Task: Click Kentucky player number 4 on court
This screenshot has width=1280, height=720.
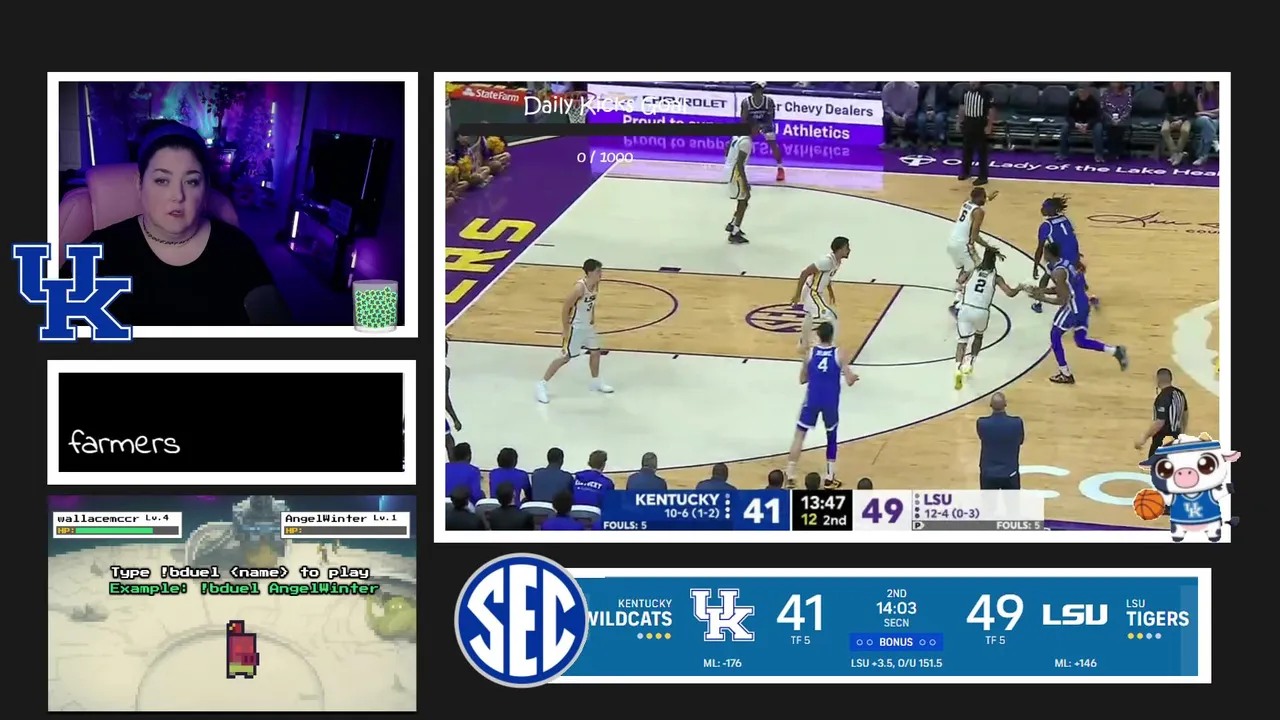Action: pos(822,403)
